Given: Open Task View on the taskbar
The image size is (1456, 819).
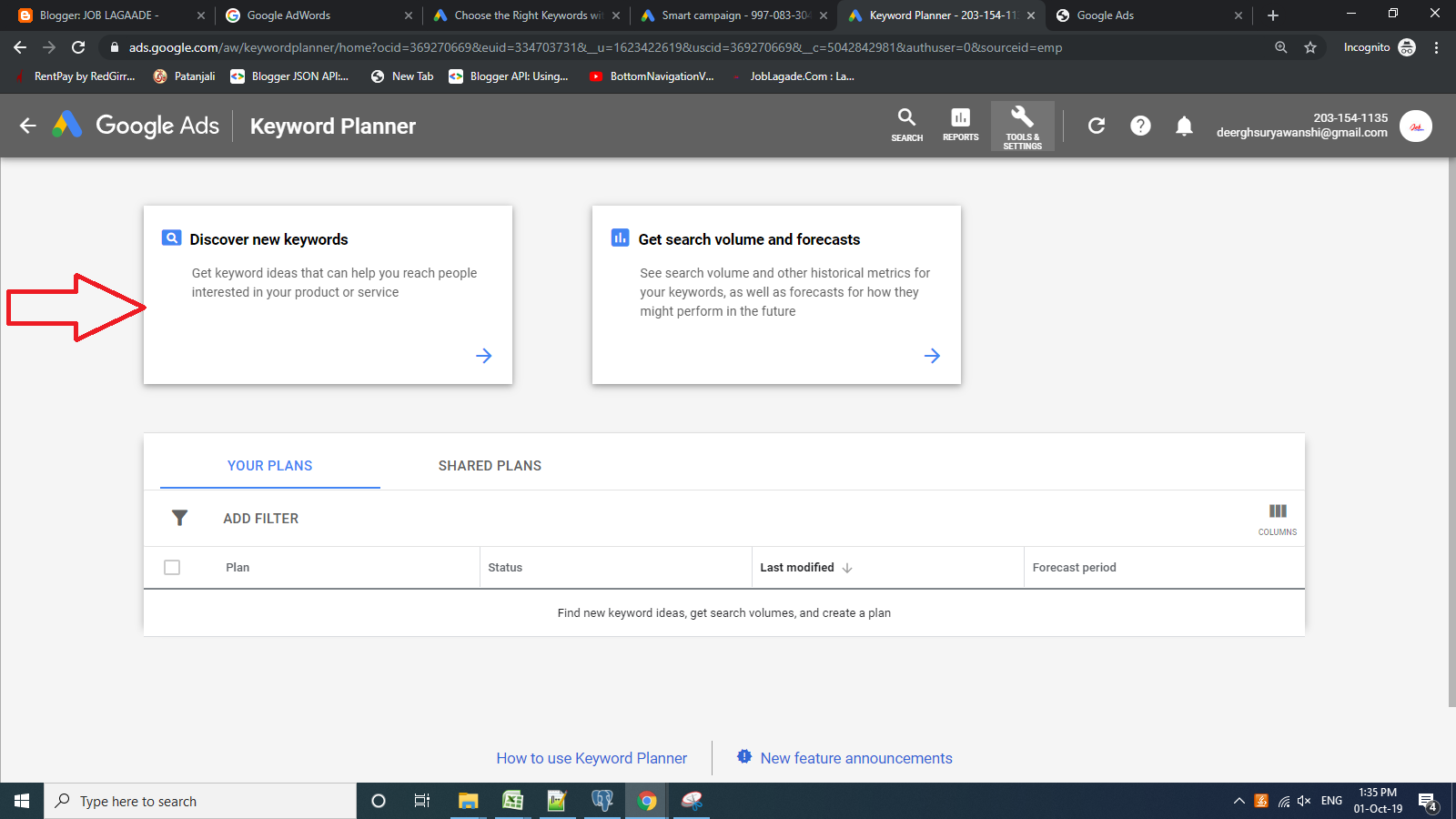Looking at the screenshot, I should [x=422, y=801].
